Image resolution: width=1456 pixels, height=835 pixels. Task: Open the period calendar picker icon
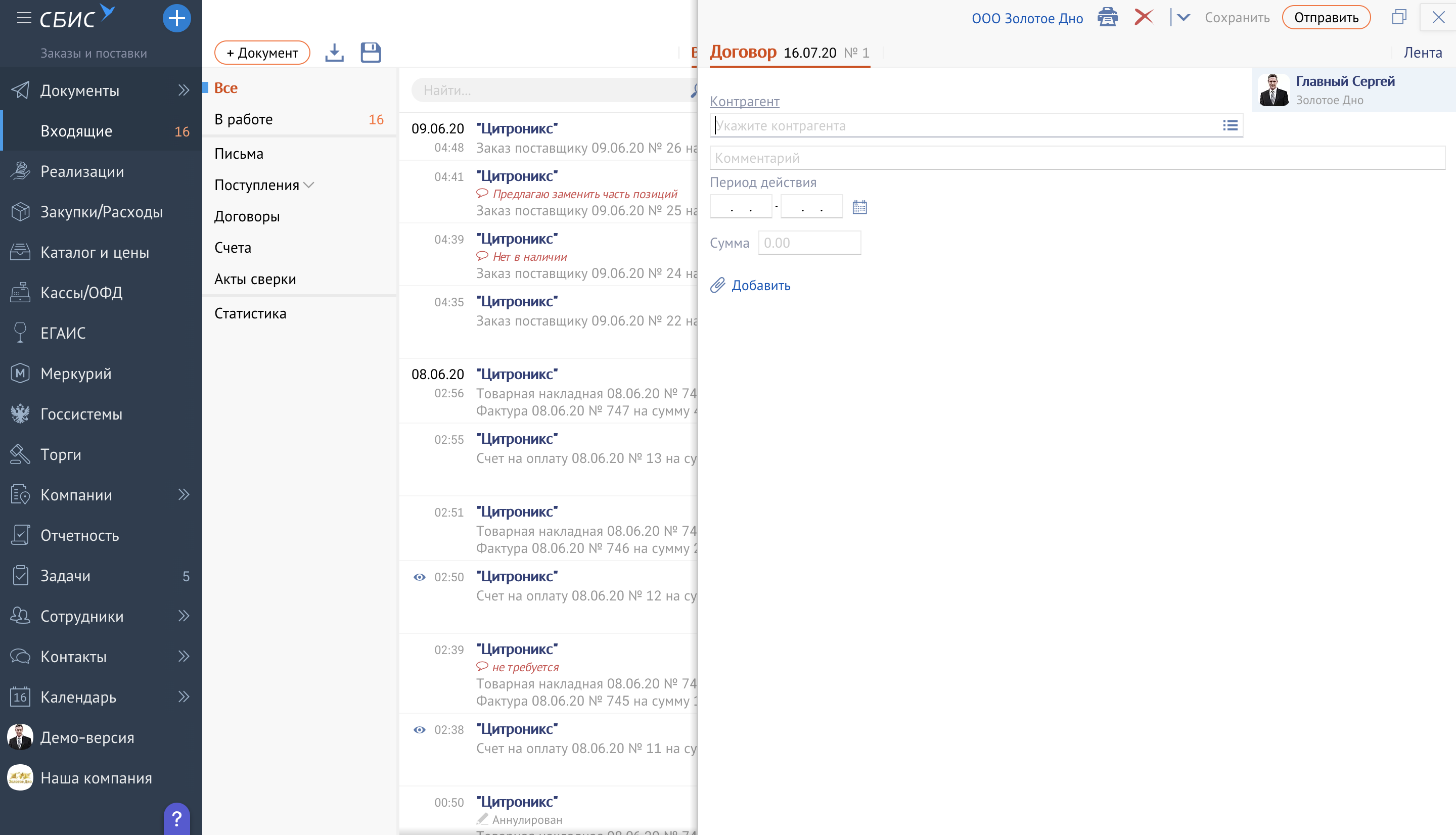859,207
